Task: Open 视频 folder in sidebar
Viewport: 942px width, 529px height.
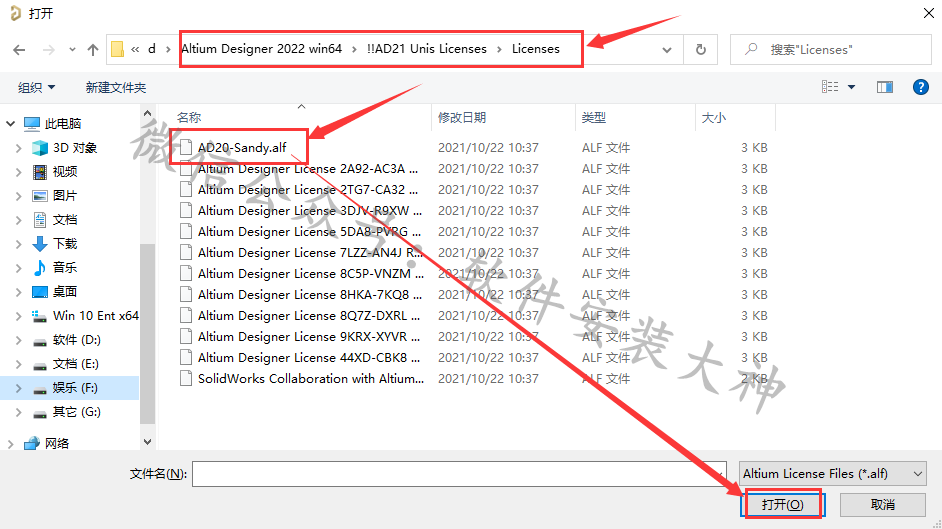Action: coord(64,172)
